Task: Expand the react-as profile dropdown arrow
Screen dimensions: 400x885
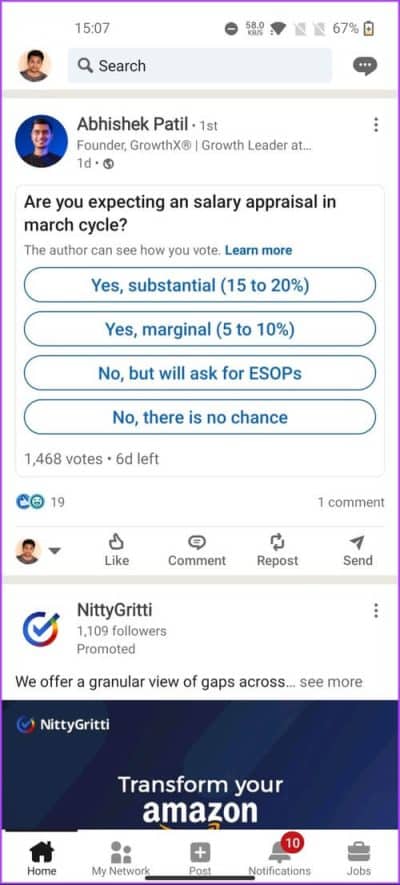Action: pos(54,551)
